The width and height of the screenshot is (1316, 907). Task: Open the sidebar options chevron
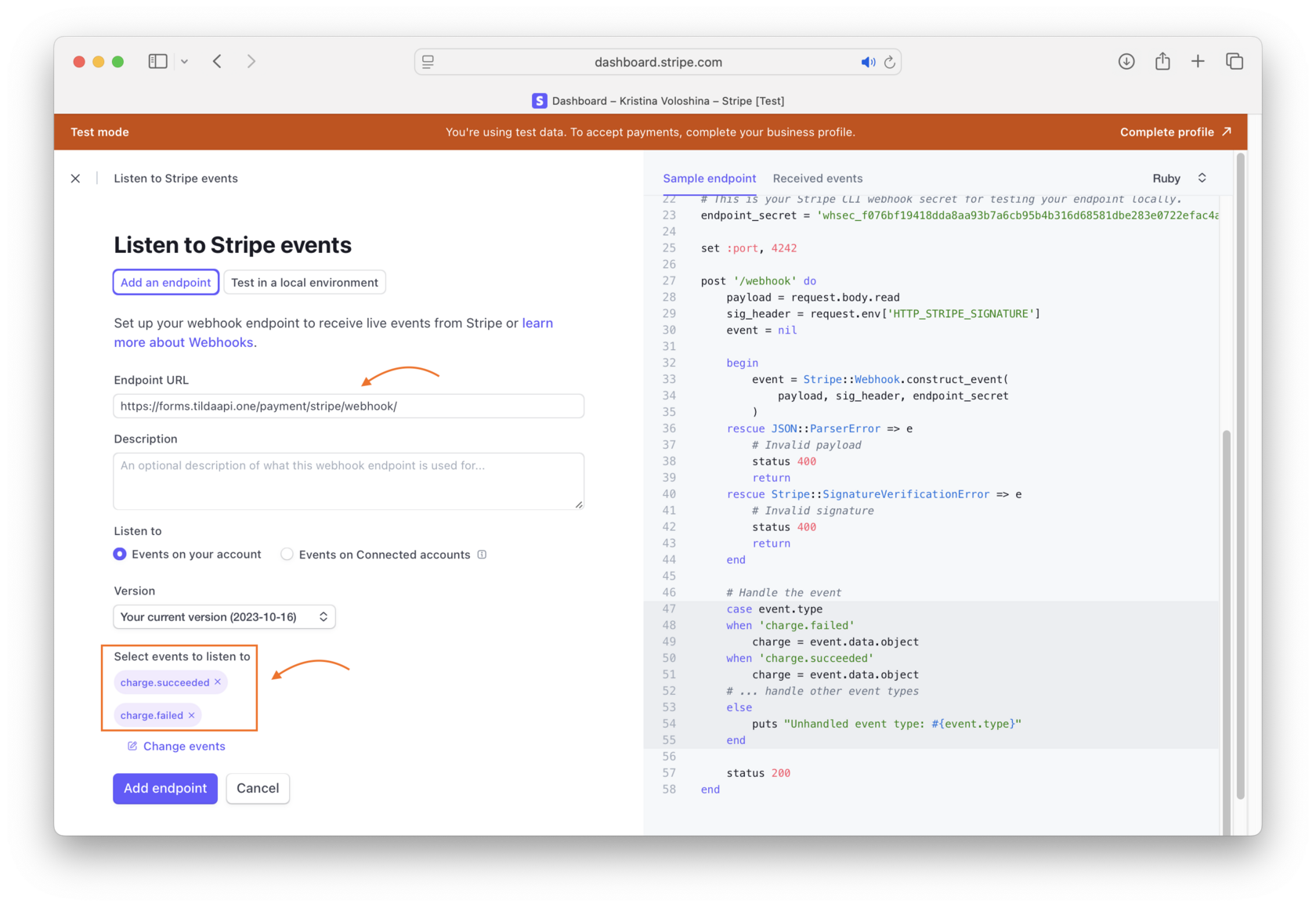click(x=184, y=61)
